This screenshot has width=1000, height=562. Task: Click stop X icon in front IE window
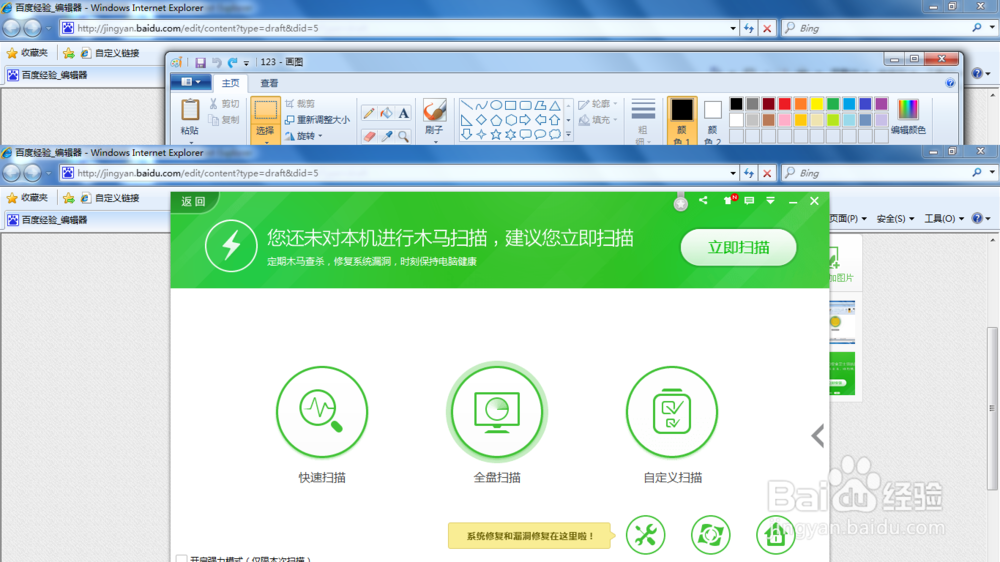coord(767,173)
